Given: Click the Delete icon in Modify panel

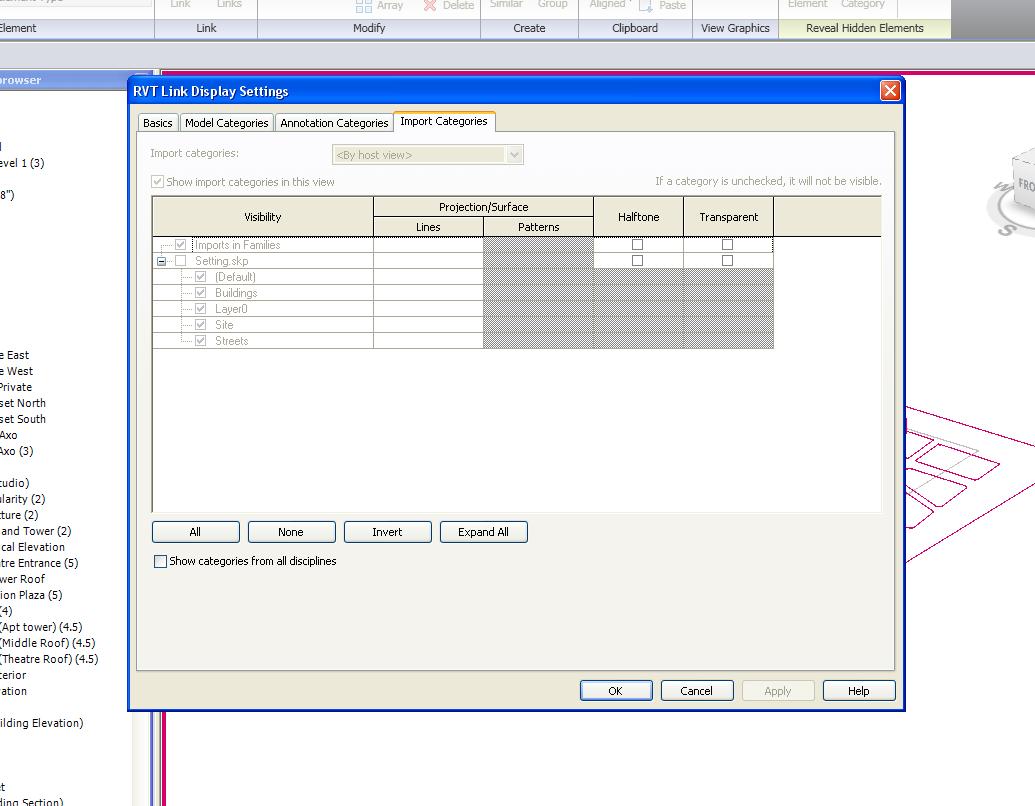Looking at the screenshot, I should tap(430, 5).
